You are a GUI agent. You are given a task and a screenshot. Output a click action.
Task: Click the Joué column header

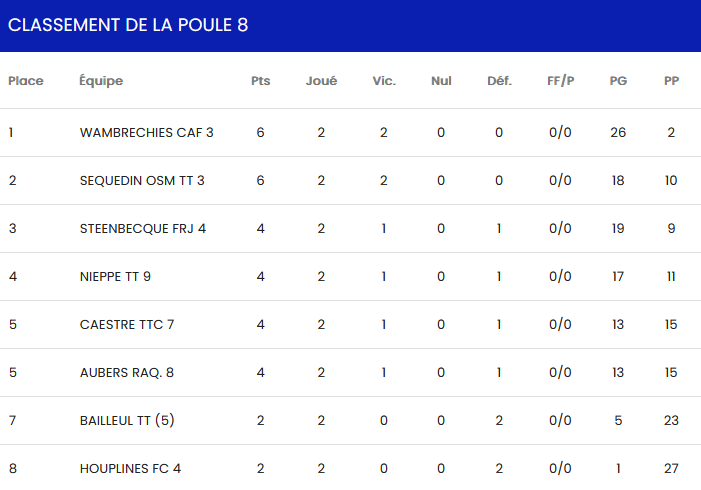tap(321, 81)
